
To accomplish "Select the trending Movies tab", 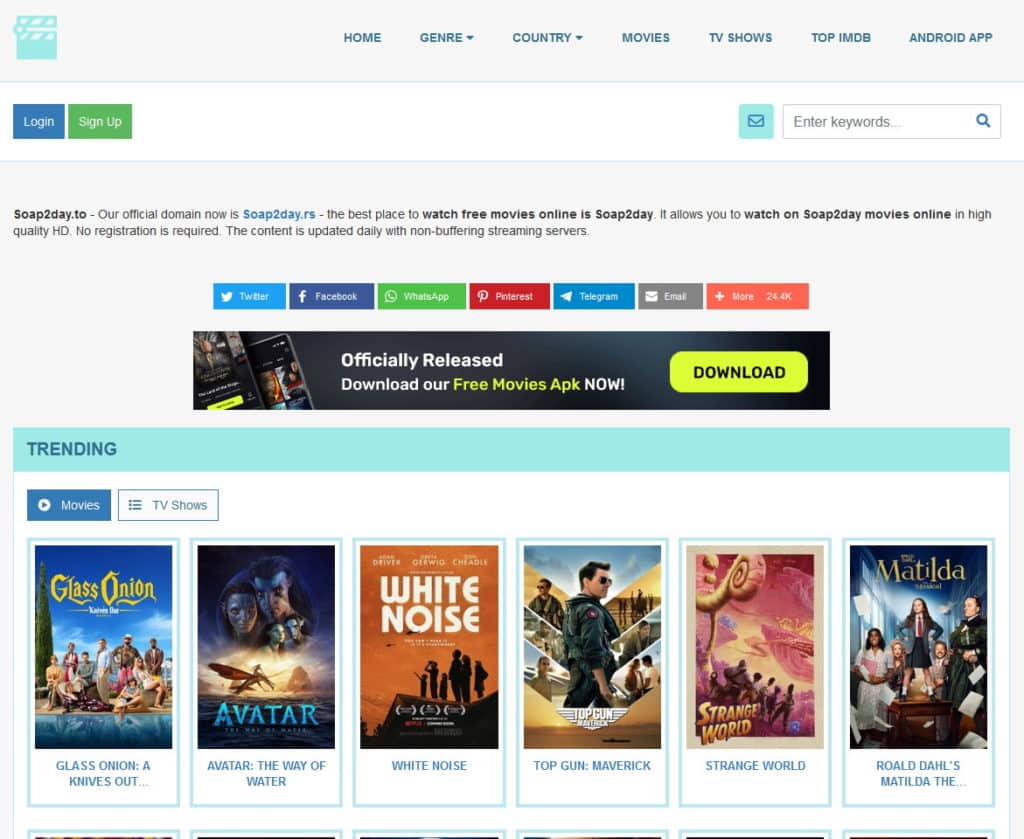I will [69, 505].
